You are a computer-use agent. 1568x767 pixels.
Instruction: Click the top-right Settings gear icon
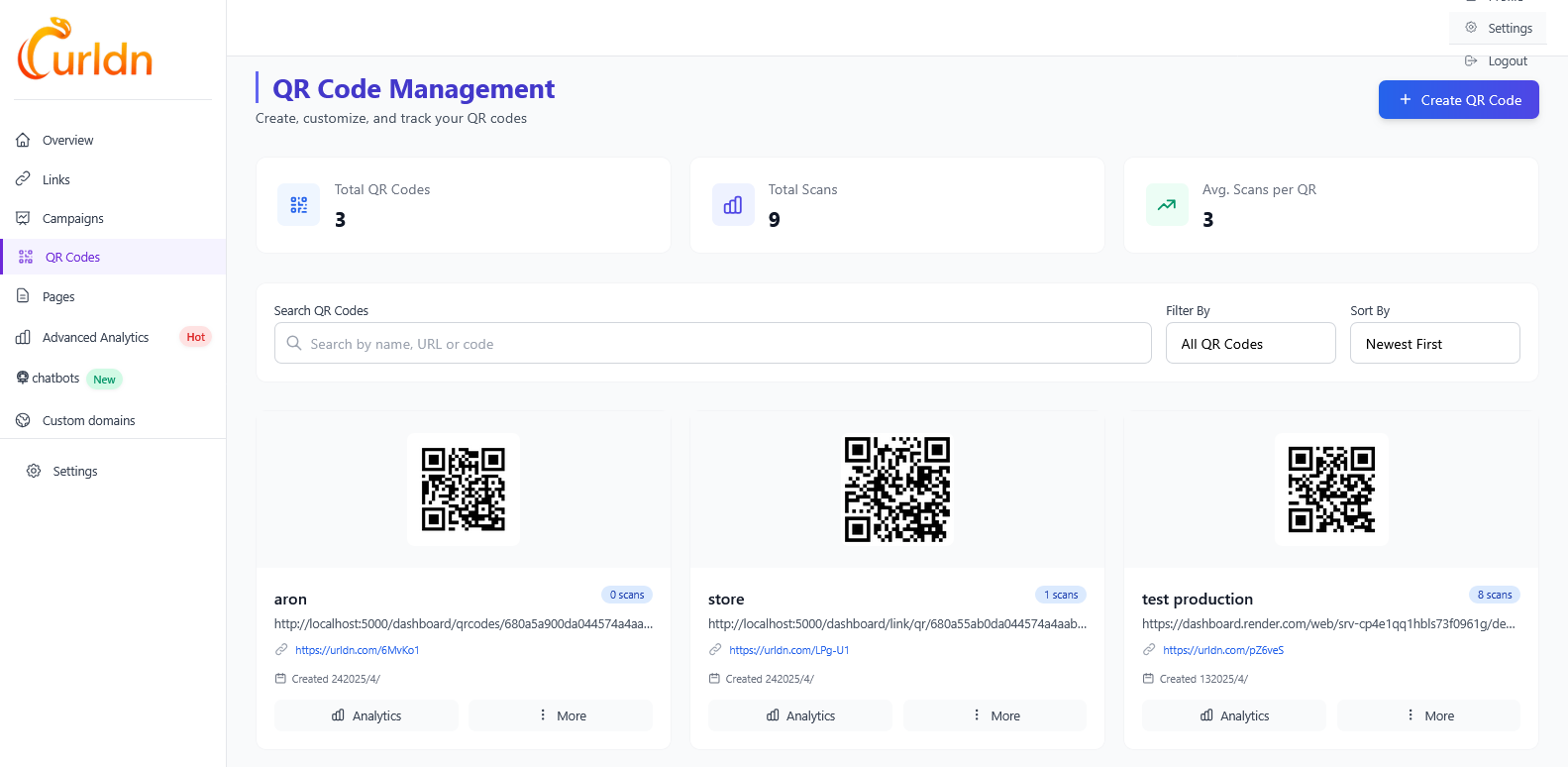point(1471,28)
